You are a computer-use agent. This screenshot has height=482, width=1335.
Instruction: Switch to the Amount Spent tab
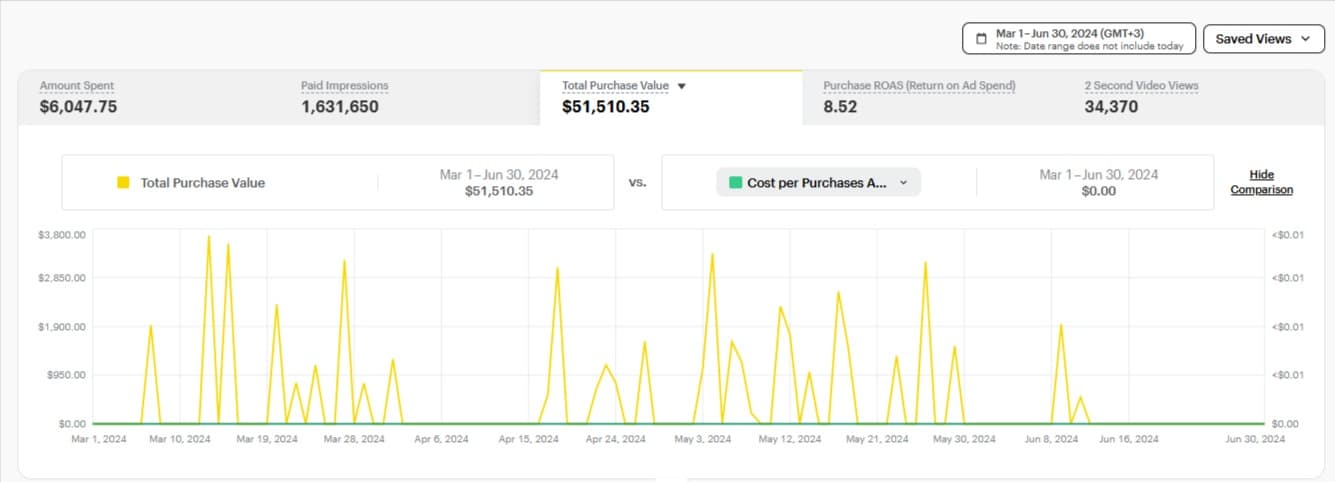pos(78,97)
